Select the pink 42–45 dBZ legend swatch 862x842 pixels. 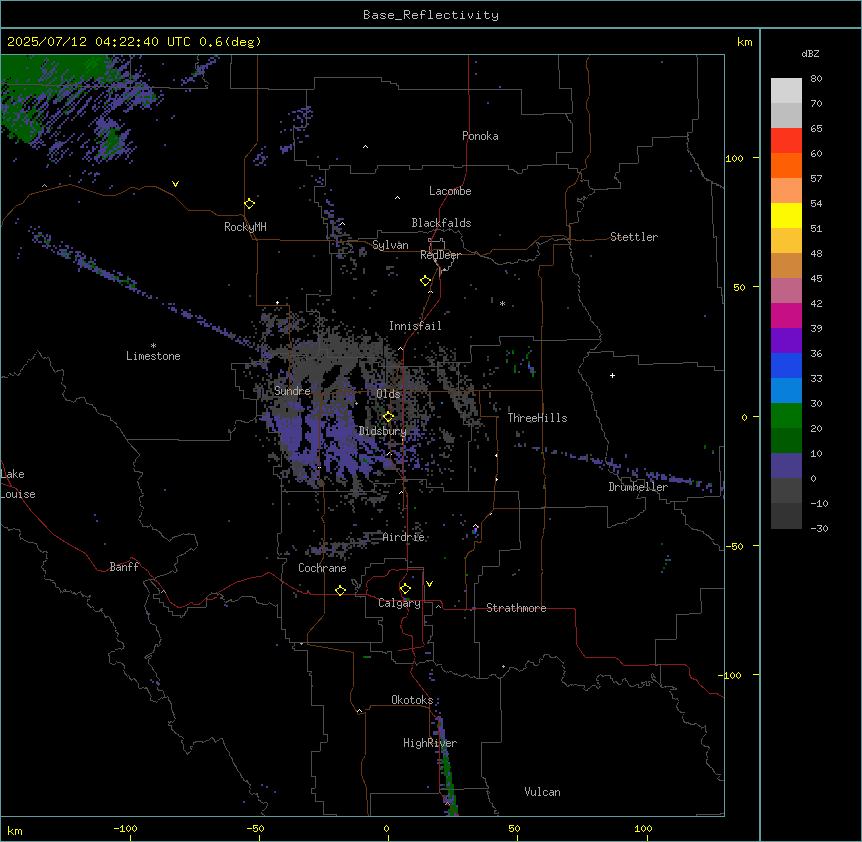pyautogui.click(x=786, y=291)
